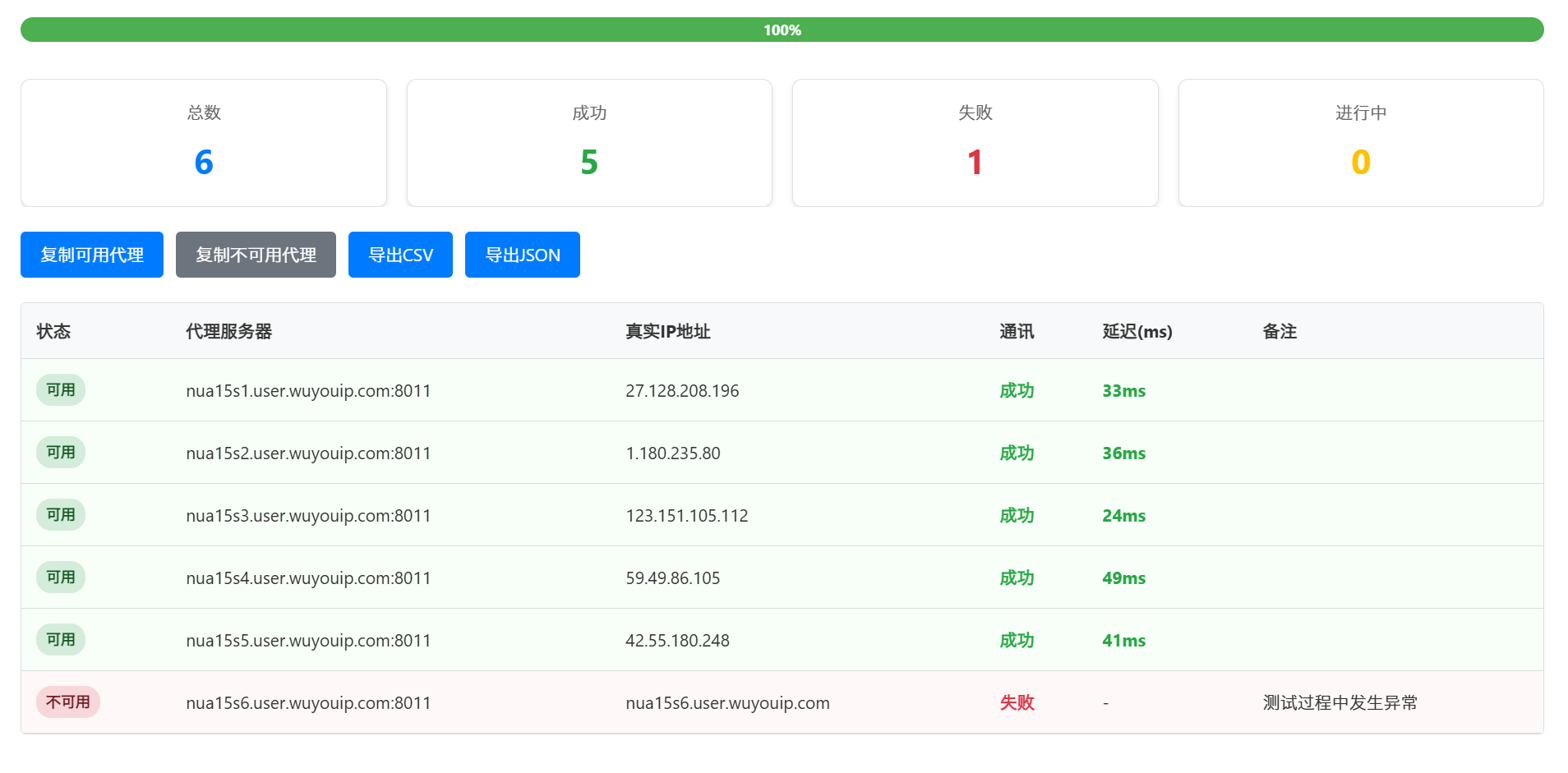Select the nua15s3.user.wuyouip.com:8011 proxy entry
The width and height of the screenshot is (1568, 773).
click(308, 516)
